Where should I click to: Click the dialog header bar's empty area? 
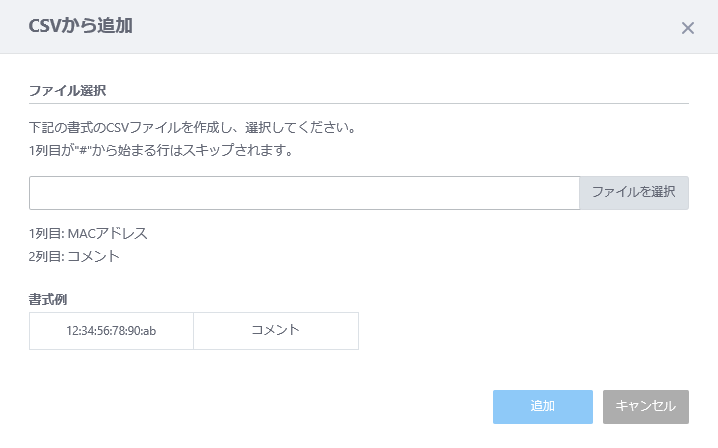pos(400,27)
